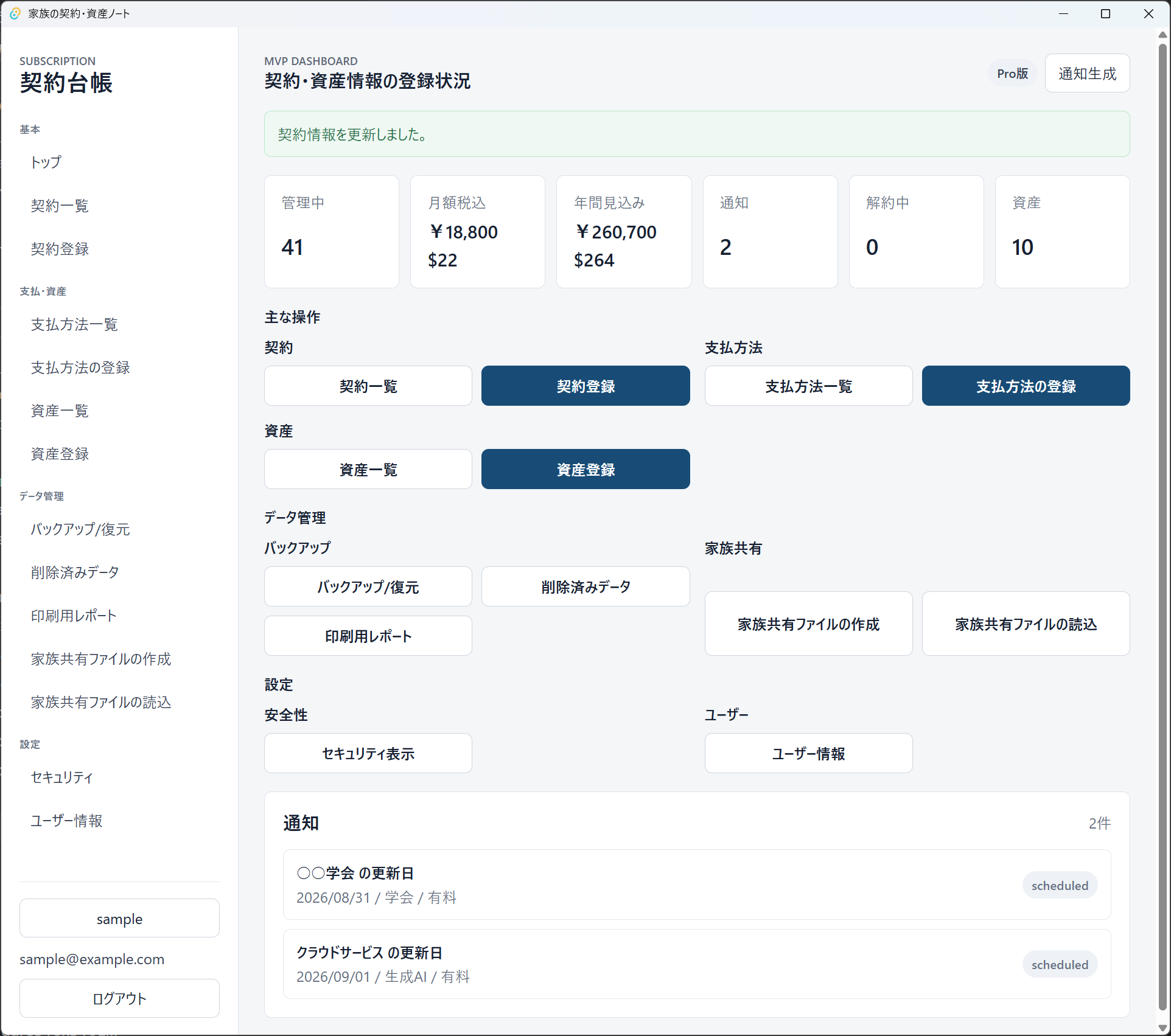1171x1036 pixels.
Task: Click the 管理中 41 summary card
Action: [332, 232]
